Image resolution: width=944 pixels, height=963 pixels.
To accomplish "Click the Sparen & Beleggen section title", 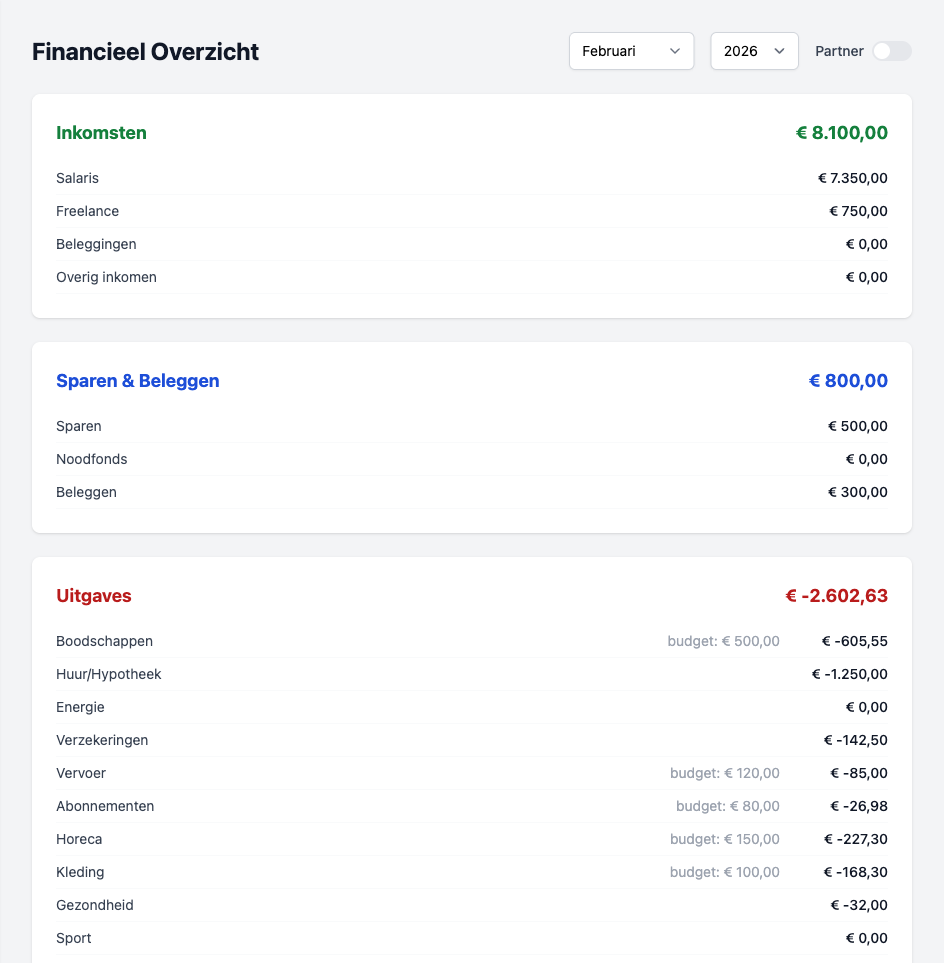I will [138, 381].
